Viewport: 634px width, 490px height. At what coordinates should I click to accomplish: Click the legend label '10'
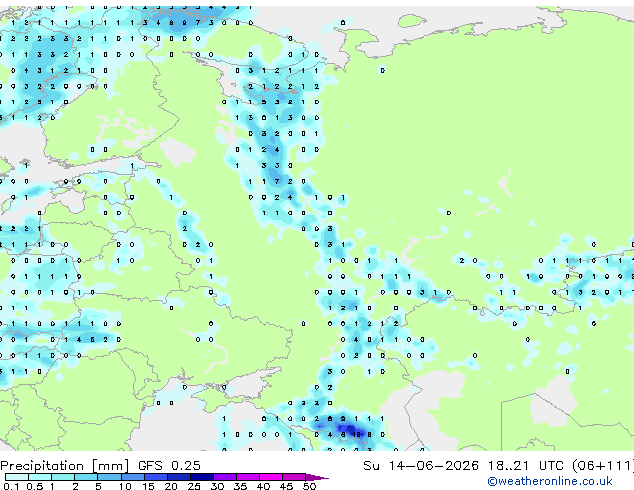125,486
